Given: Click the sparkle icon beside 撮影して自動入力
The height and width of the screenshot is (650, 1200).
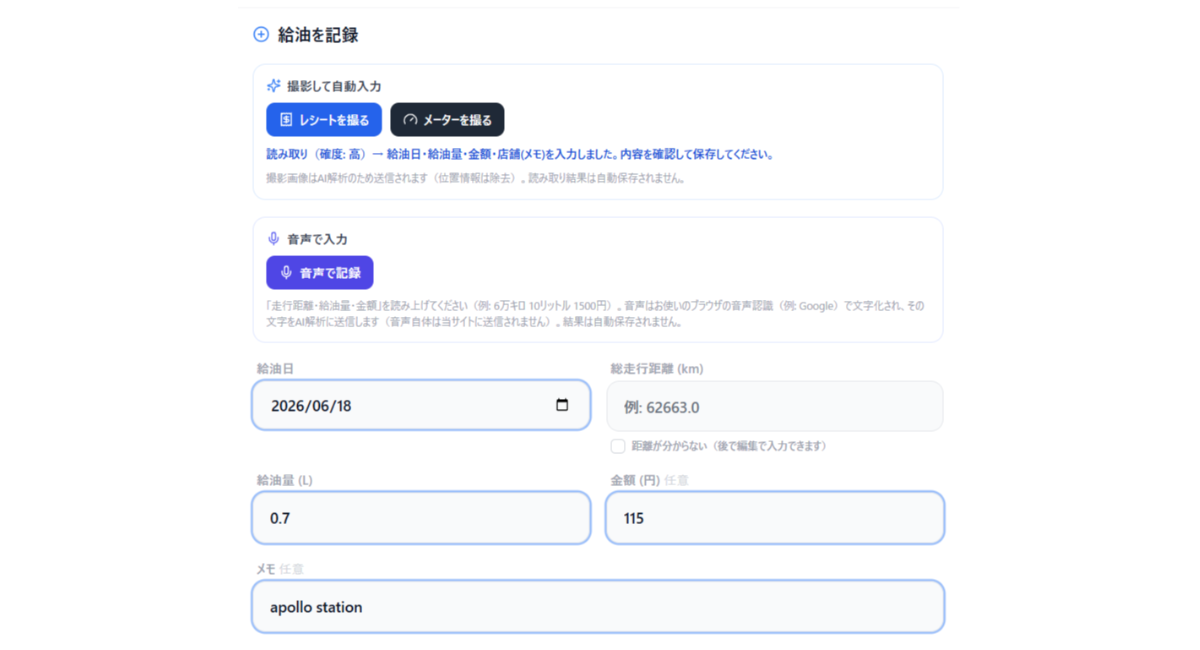Looking at the screenshot, I should click(x=273, y=86).
